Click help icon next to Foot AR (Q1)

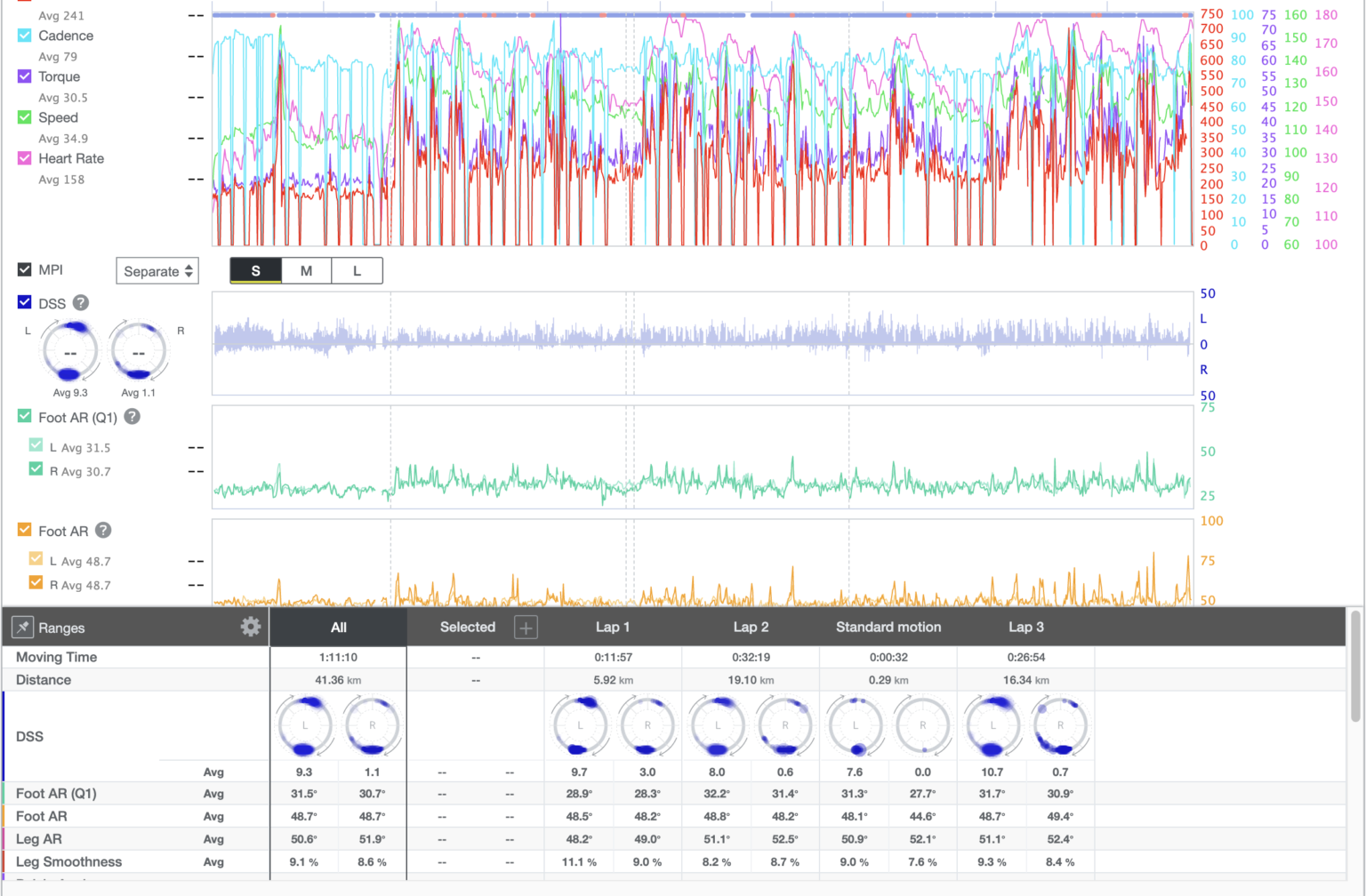pyautogui.click(x=132, y=417)
